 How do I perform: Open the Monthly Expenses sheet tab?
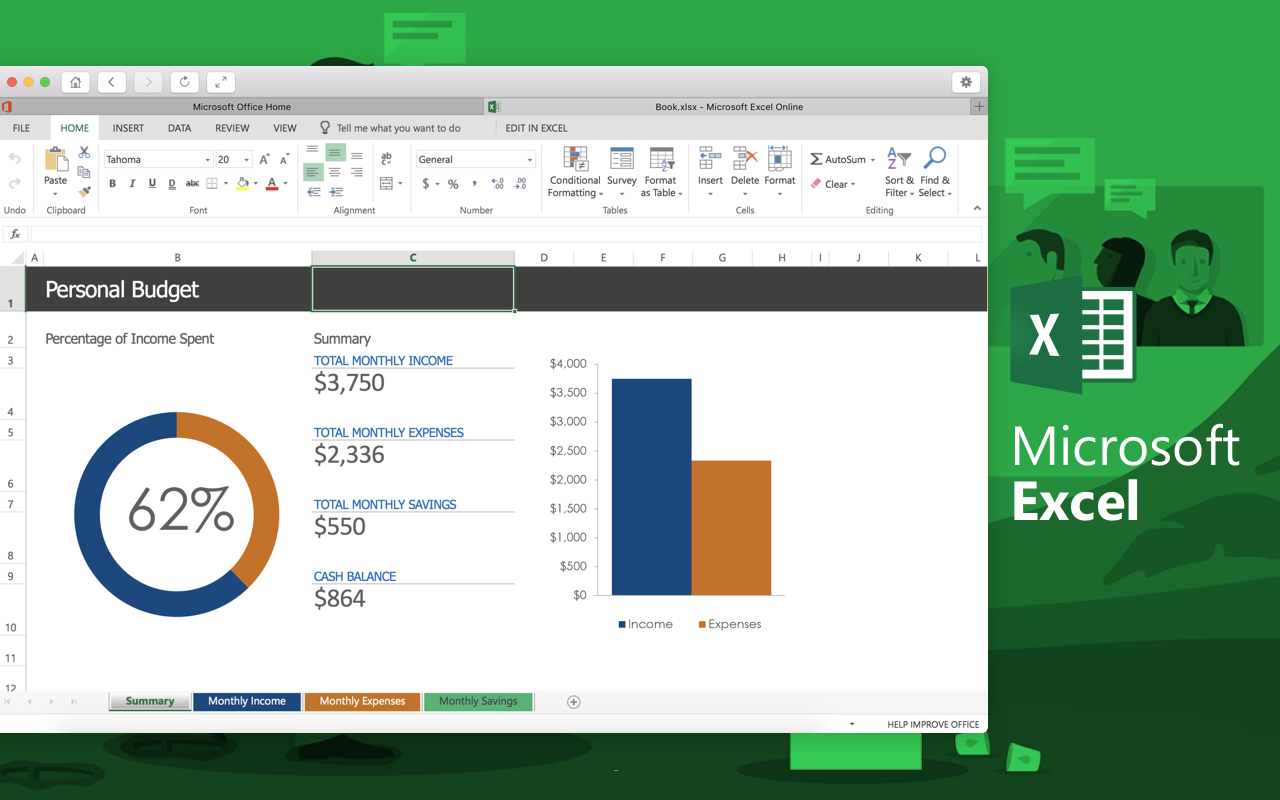[x=362, y=701]
